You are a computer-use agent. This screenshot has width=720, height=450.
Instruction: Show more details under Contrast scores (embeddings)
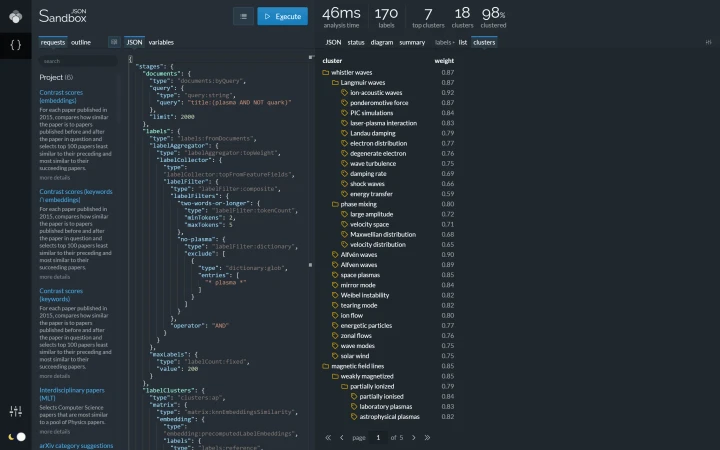tap(55, 178)
